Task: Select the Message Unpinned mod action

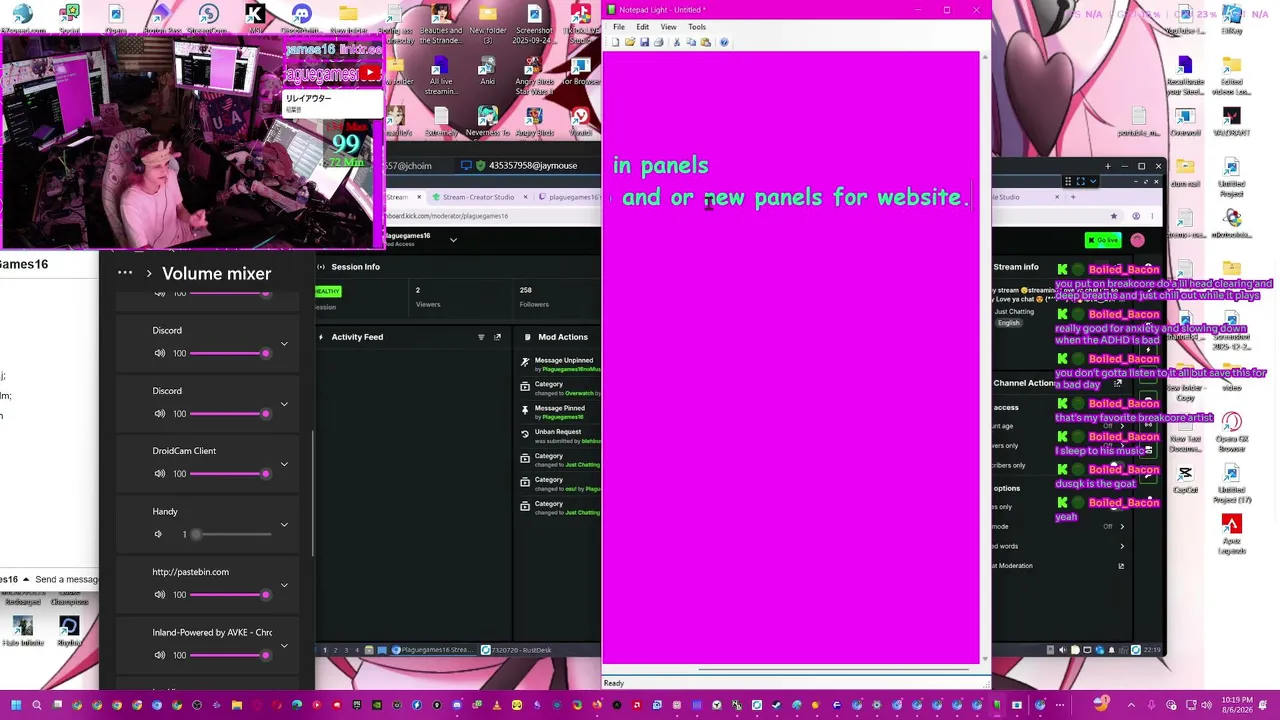Action: pyautogui.click(x=560, y=365)
